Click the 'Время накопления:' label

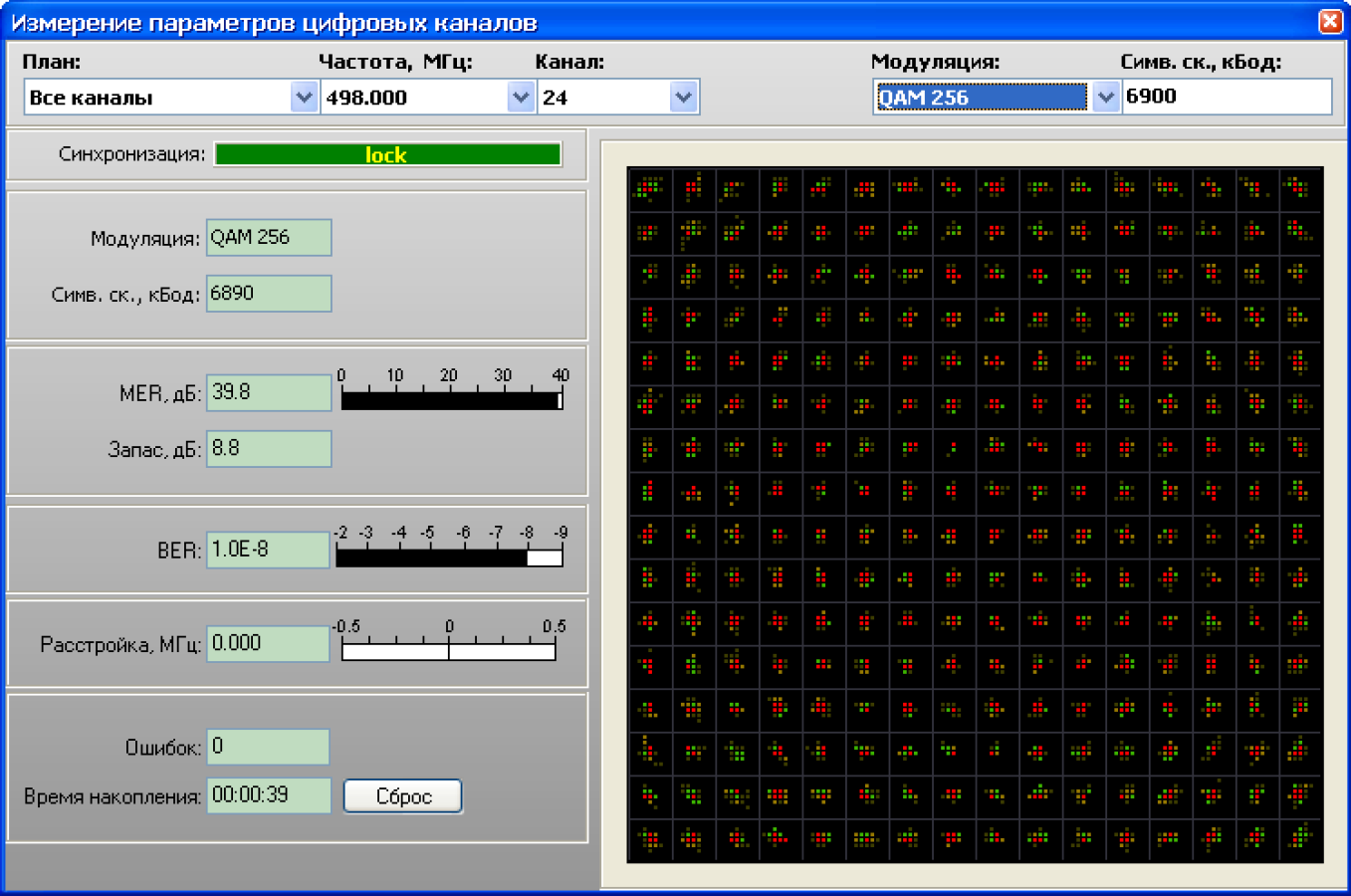tap(113, 796)
